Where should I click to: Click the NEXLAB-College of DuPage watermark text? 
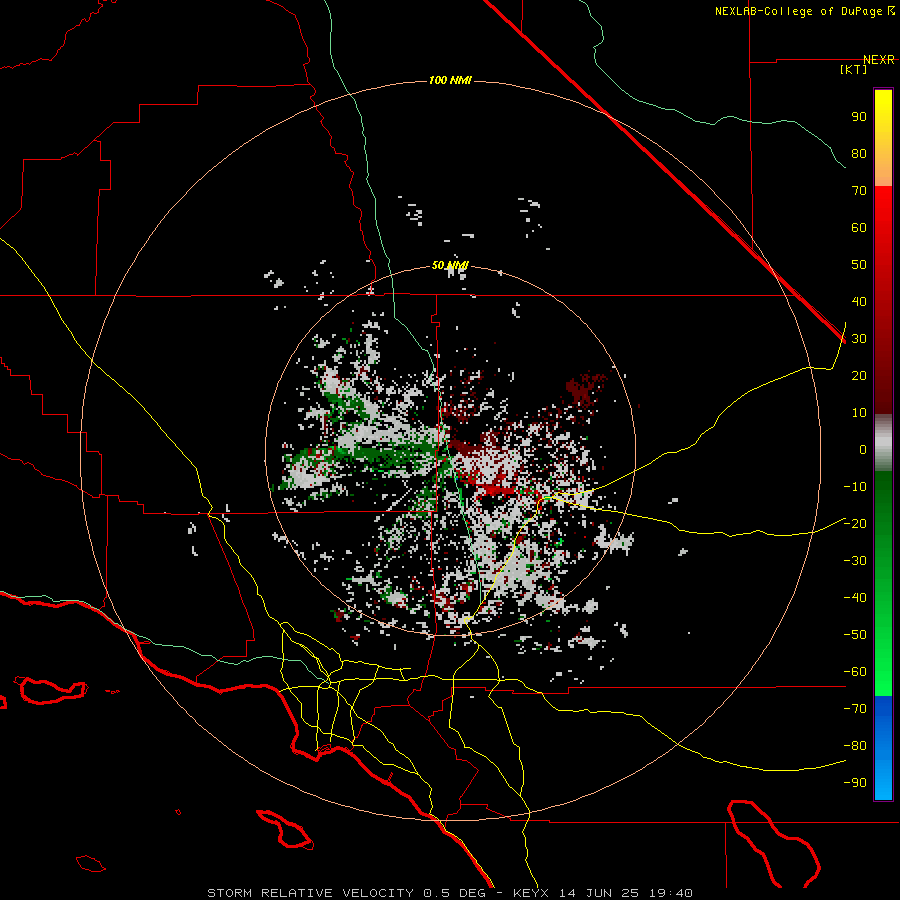805,11
